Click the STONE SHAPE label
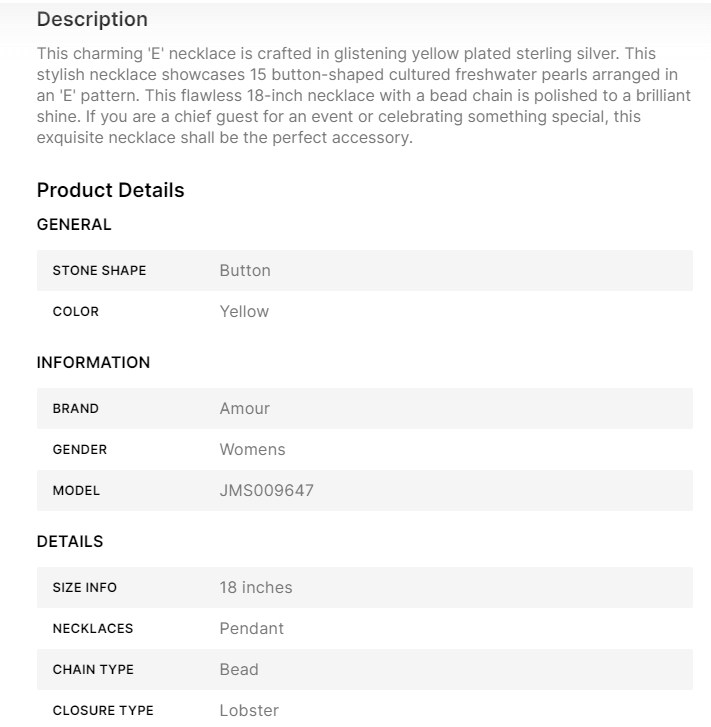Viewport: 711px width, 727px height. point(99,270)
